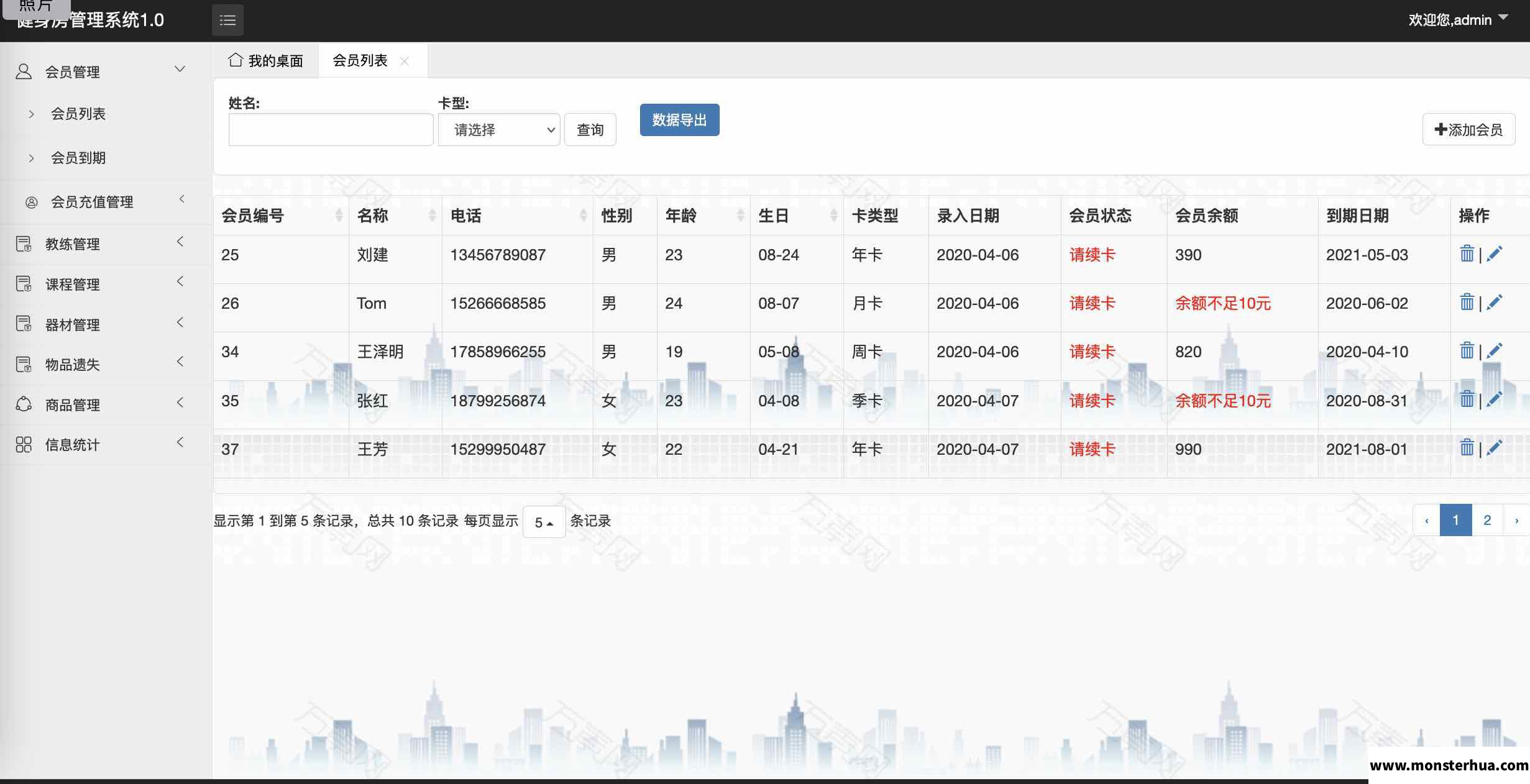This screenshot has height=784, width=1530.
Task: Sort table by 名称 column arrows
Action: coord(432,216)
